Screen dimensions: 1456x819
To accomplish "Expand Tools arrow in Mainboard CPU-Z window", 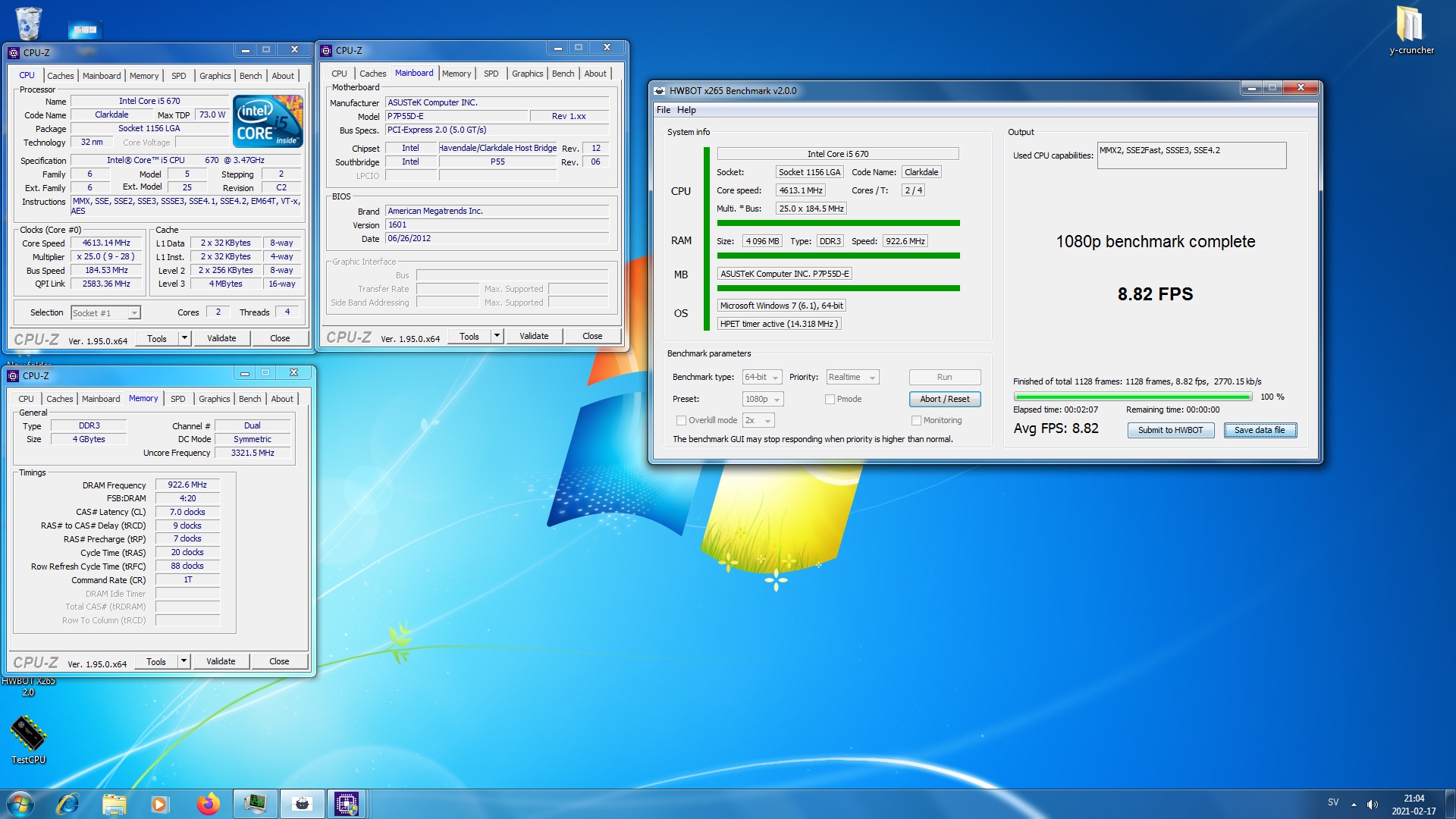I will [x=497, y=336].
